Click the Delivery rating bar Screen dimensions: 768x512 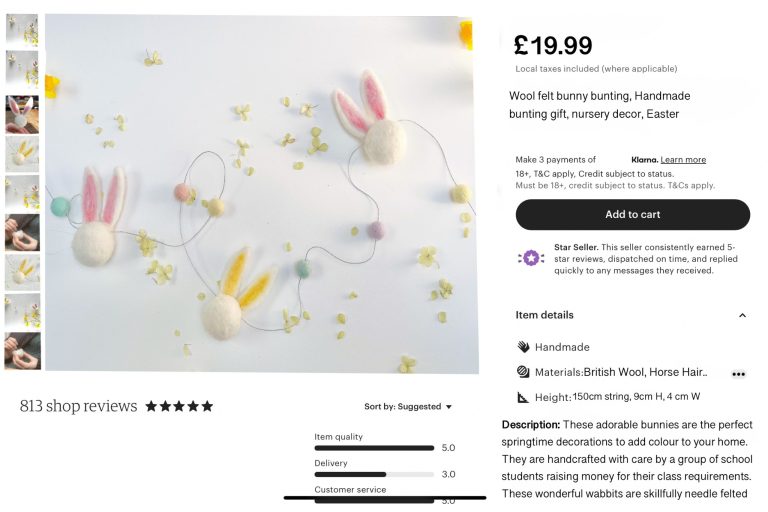click(374, 474)
